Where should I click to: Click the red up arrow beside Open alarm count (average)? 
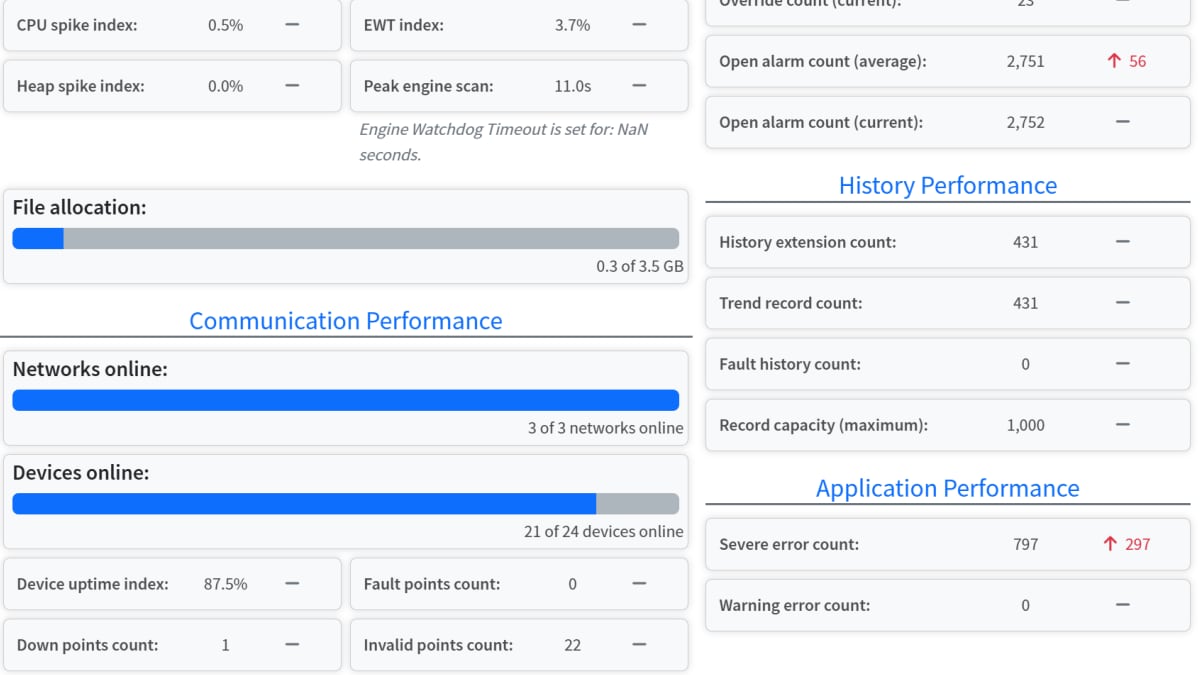pos(1114,61)
